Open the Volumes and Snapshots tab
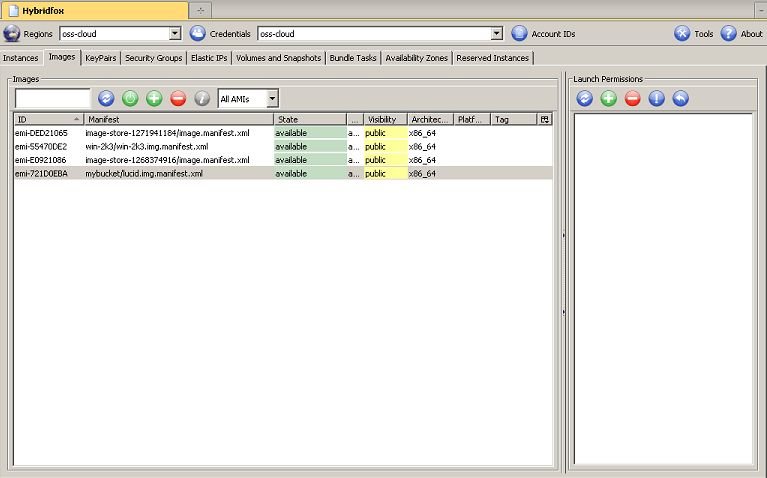This screenshot has height=478, width=767. point(278,58)
